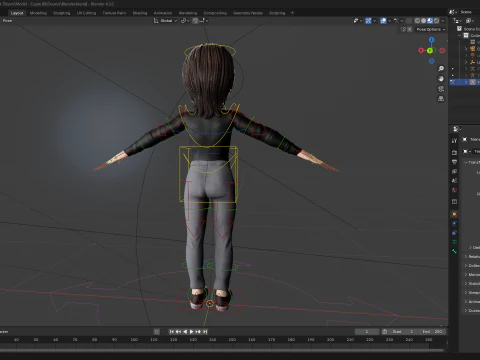The width and height of the screenshot is (480, 360).
Task: Click the blue Z axis on navigation gizmo
Action: click(432, 40)
